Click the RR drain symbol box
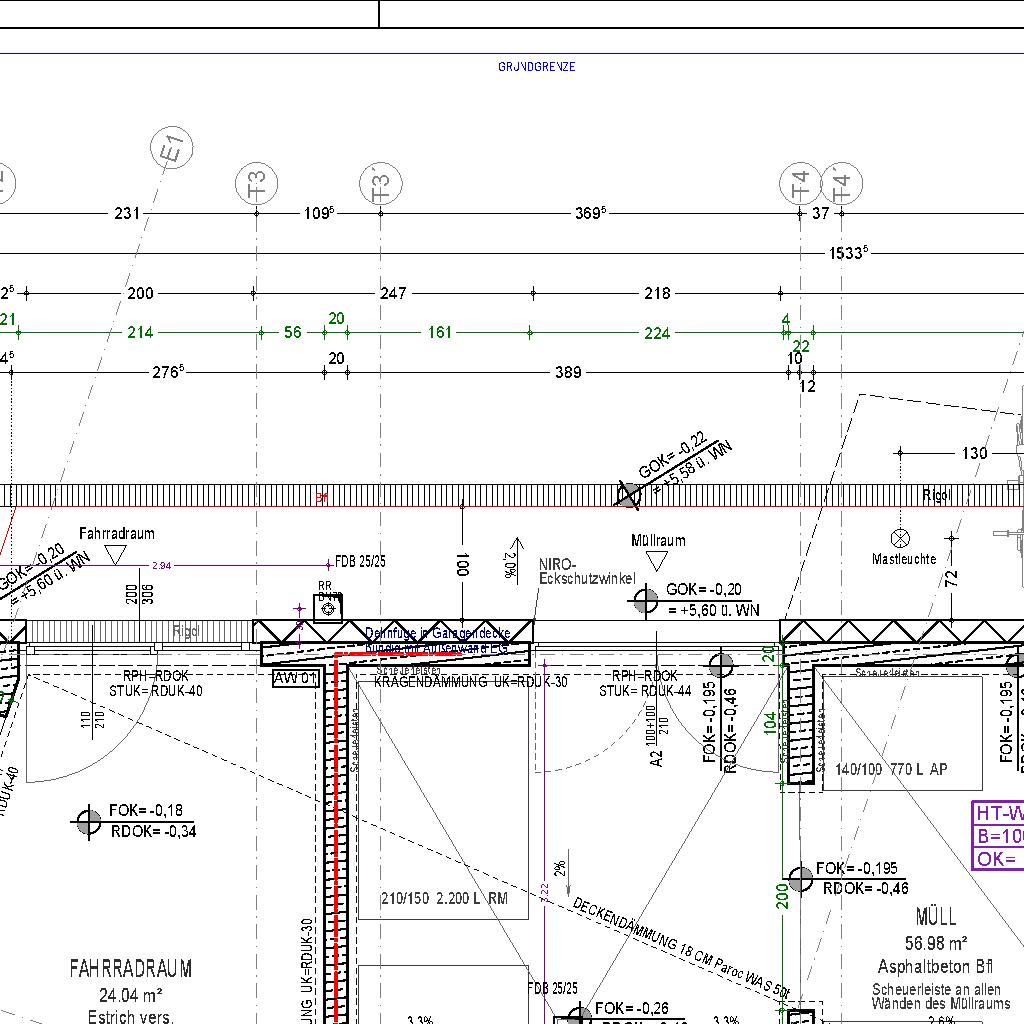1024x1024 pixels. 327,607
